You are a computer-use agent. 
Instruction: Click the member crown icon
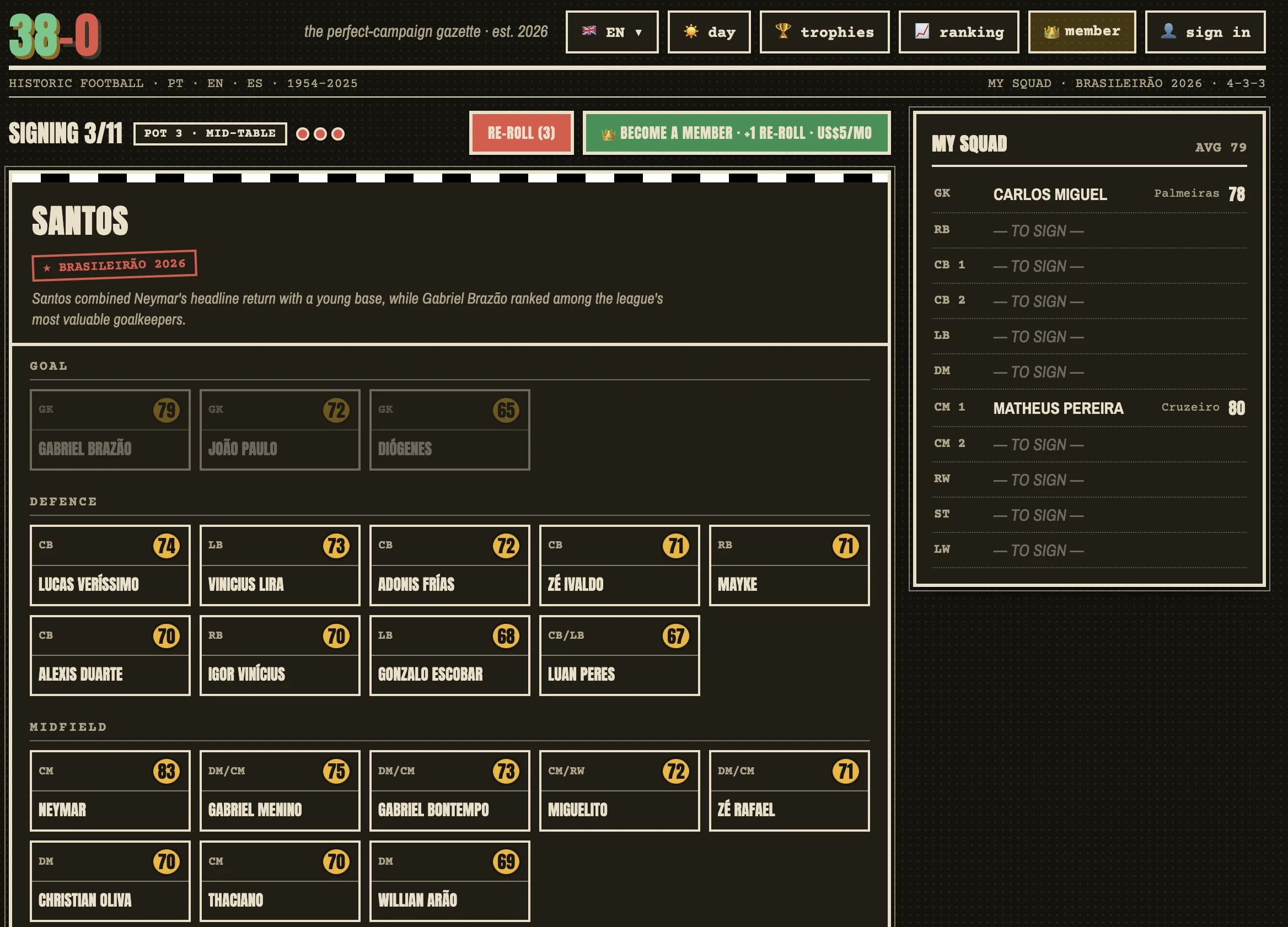1051,33
